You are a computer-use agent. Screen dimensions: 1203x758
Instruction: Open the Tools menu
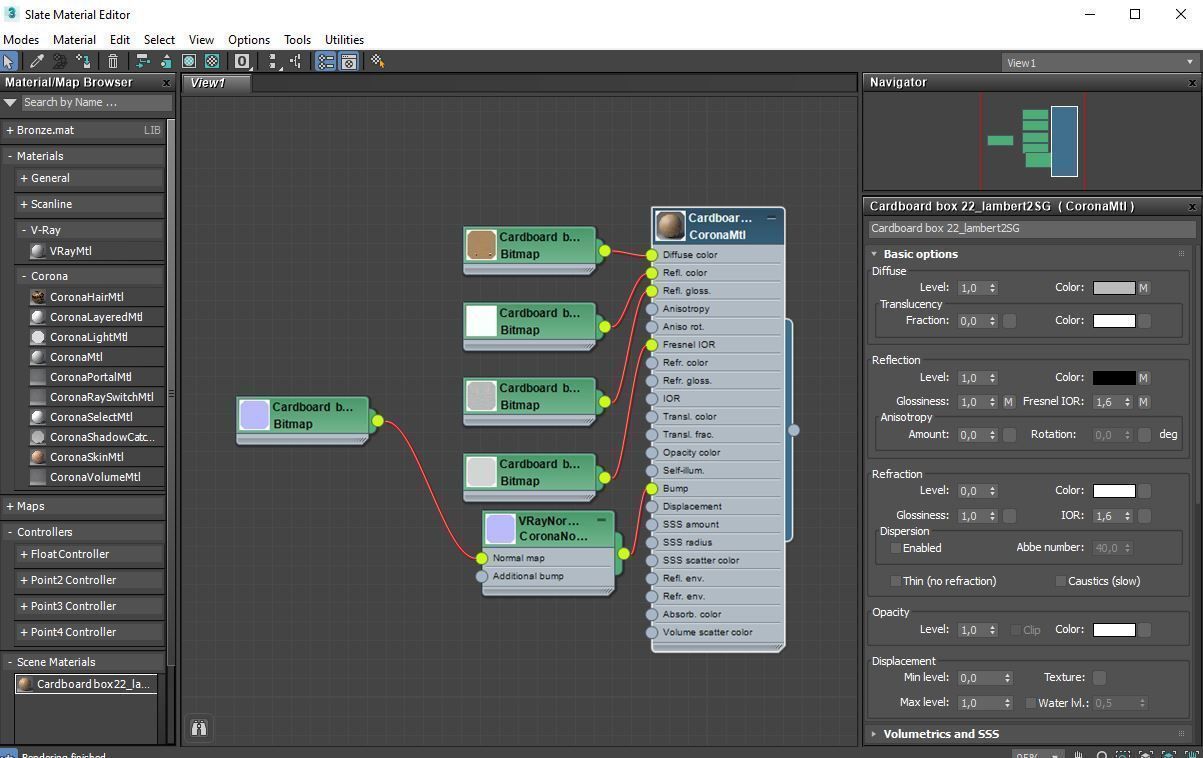[x=297, y=40]
